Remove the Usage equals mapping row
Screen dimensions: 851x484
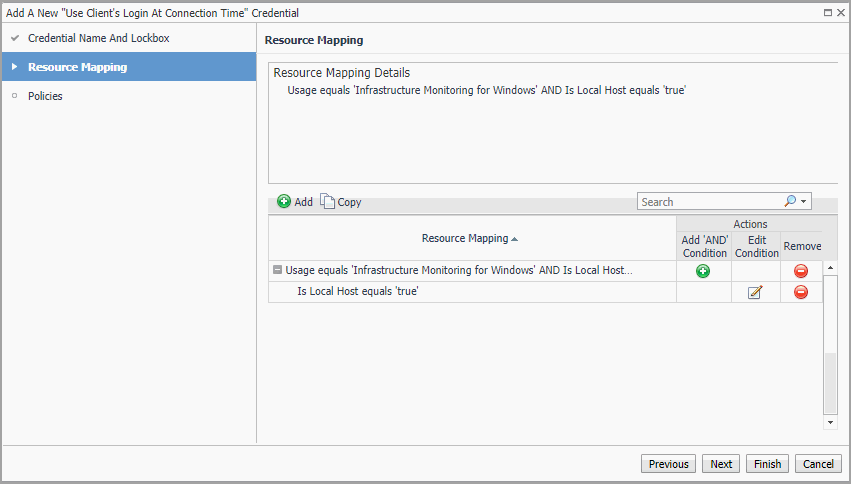coord(801,271)
